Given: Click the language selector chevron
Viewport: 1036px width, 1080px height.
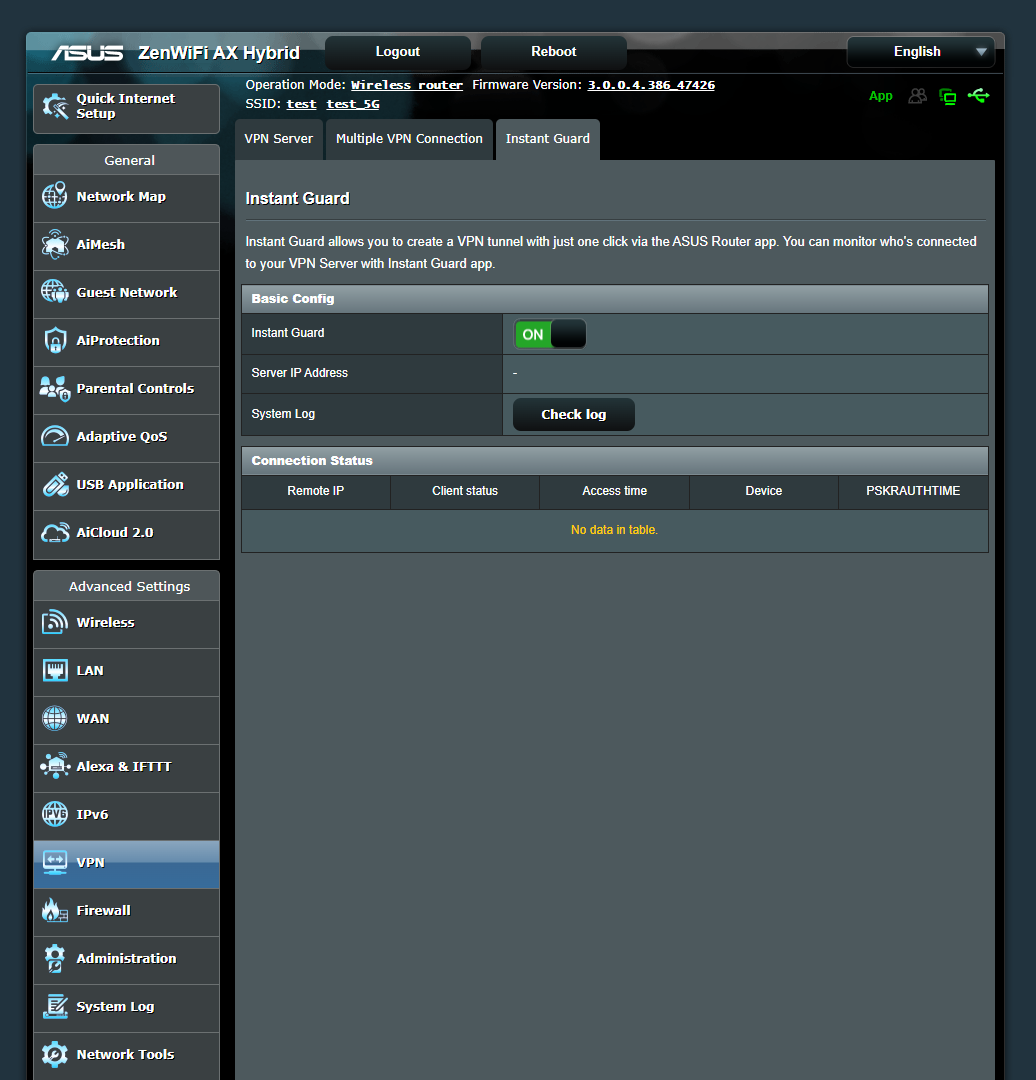Looking at the screenshot, I should point(982,52).
